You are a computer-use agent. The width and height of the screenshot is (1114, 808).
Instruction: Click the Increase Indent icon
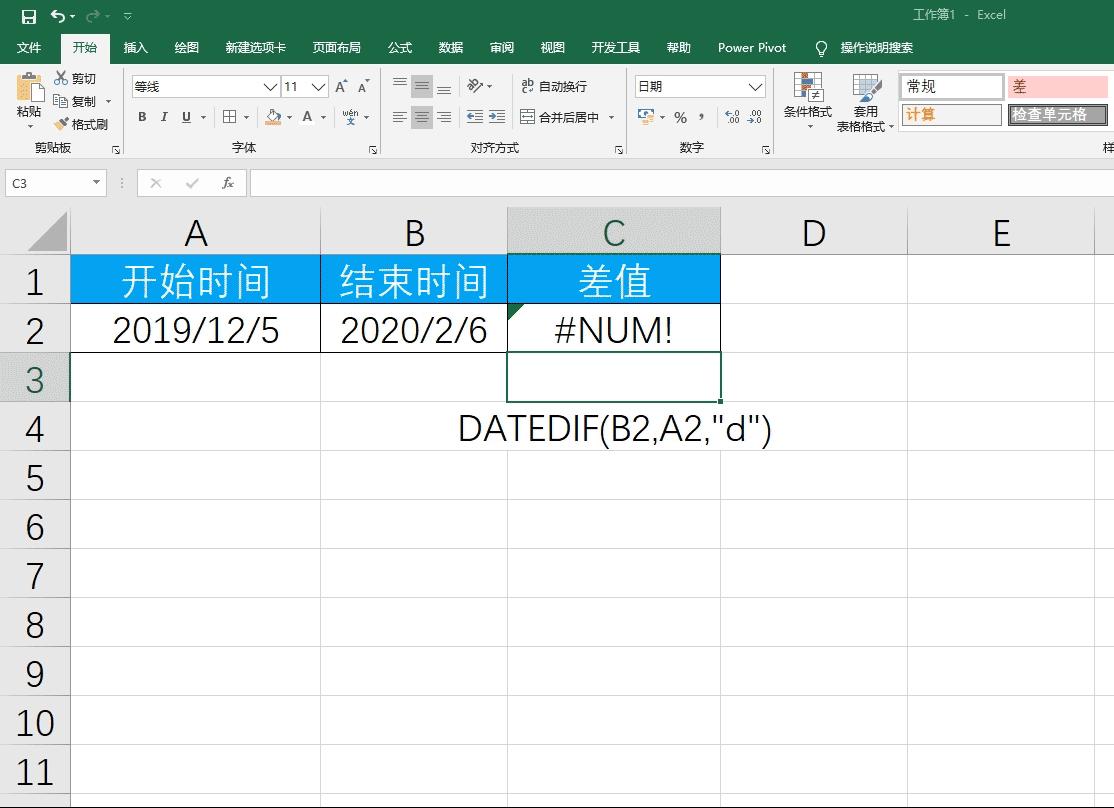(x=495, y=116)
